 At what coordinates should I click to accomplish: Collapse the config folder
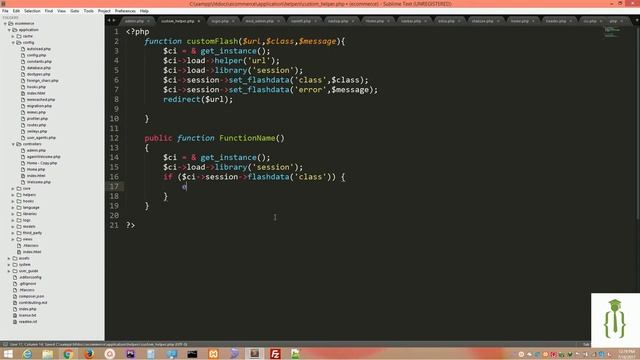[x=13, y=42]
